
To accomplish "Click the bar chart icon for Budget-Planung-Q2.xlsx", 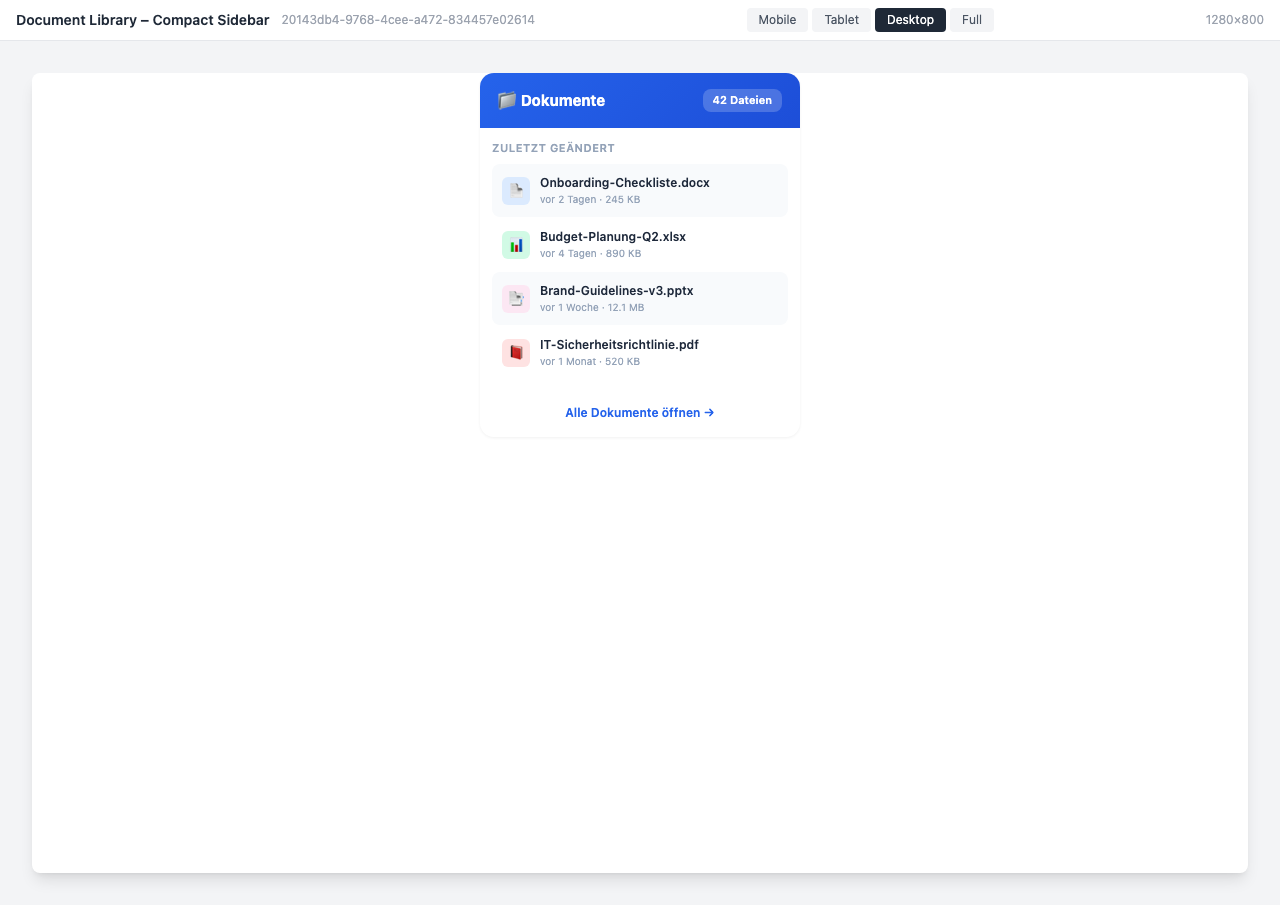I will coord(515,244).
